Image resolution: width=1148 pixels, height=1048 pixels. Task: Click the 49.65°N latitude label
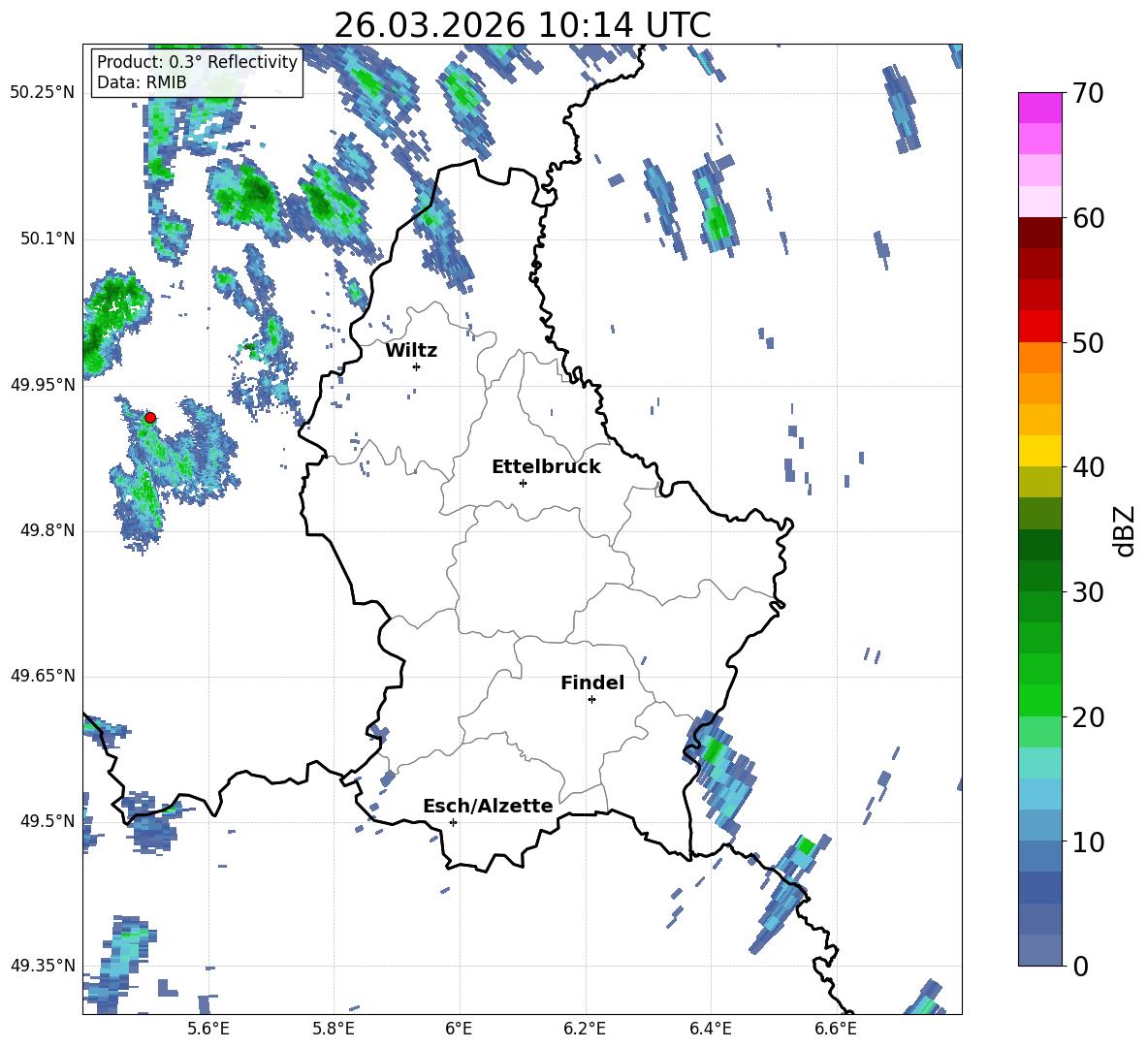pyautogui.click(x=43, y=676)
